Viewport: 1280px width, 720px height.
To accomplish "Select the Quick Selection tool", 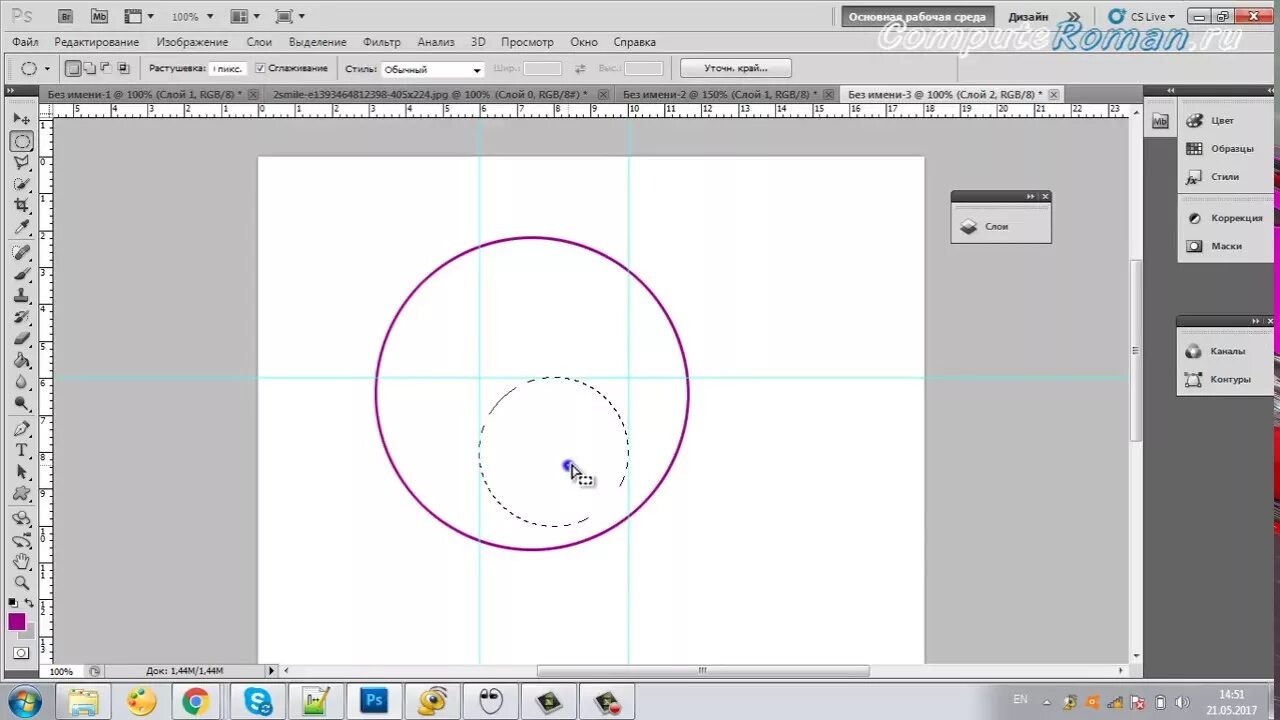I will [21, 184].
